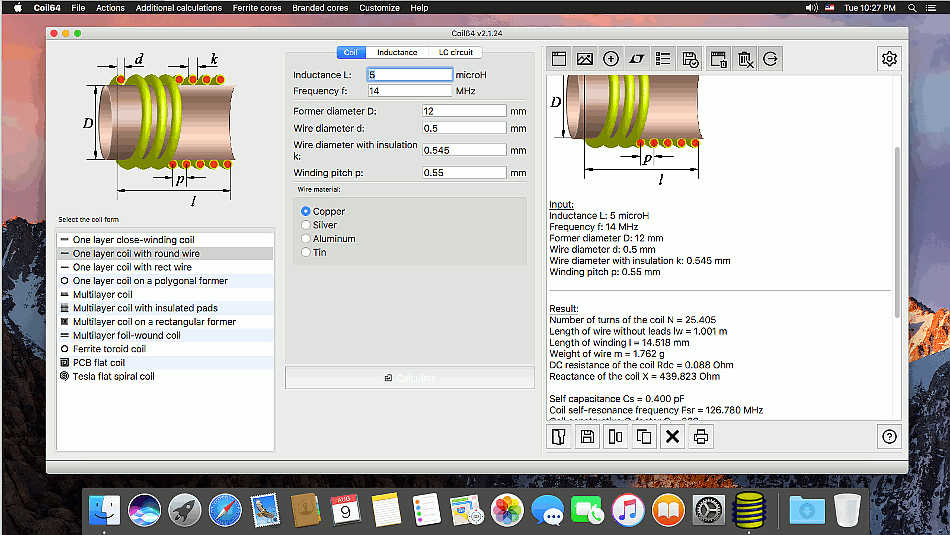Click the Calculate button

[410, 377]
